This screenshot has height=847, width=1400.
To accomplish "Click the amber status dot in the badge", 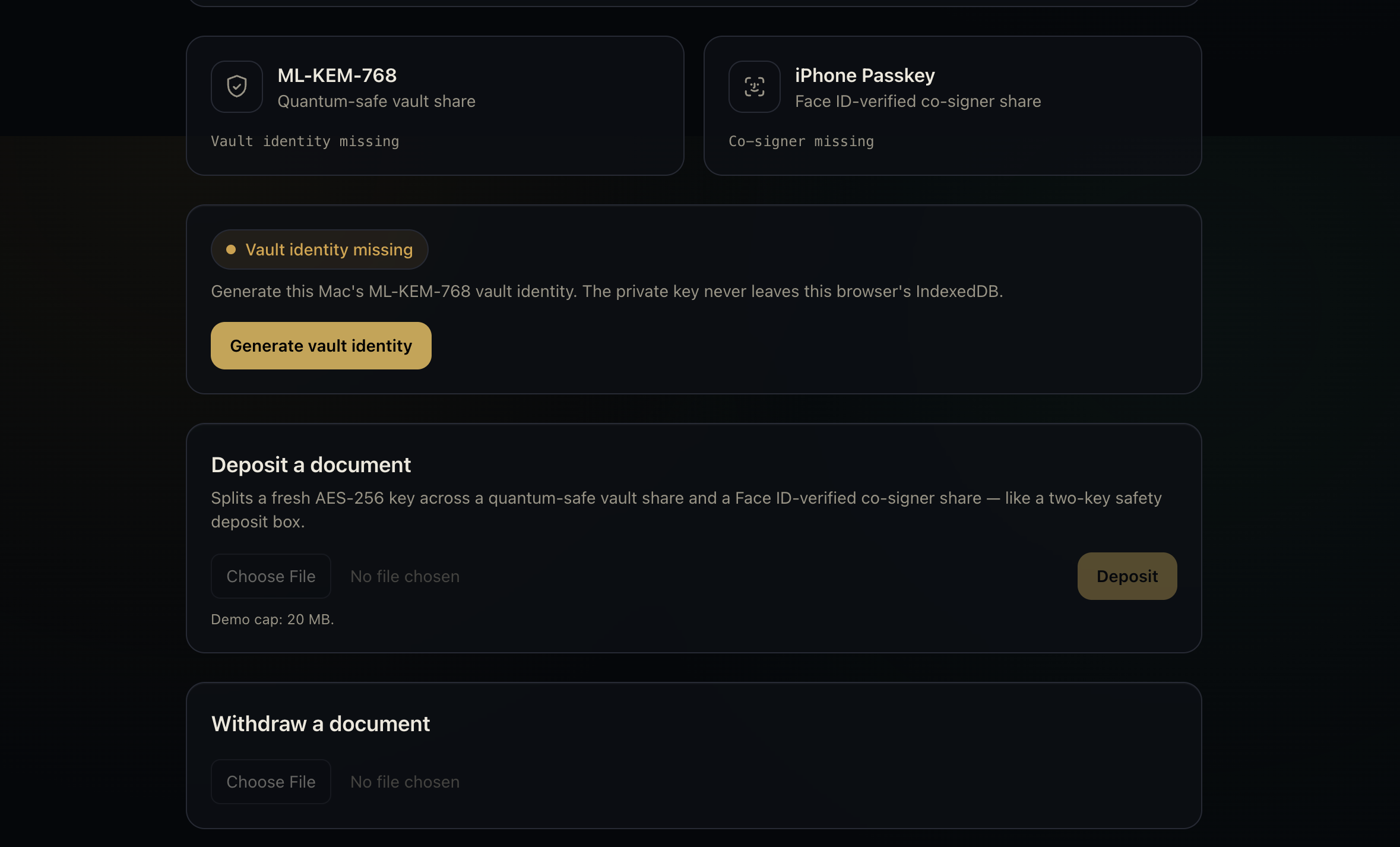I will tap(231, 249).
